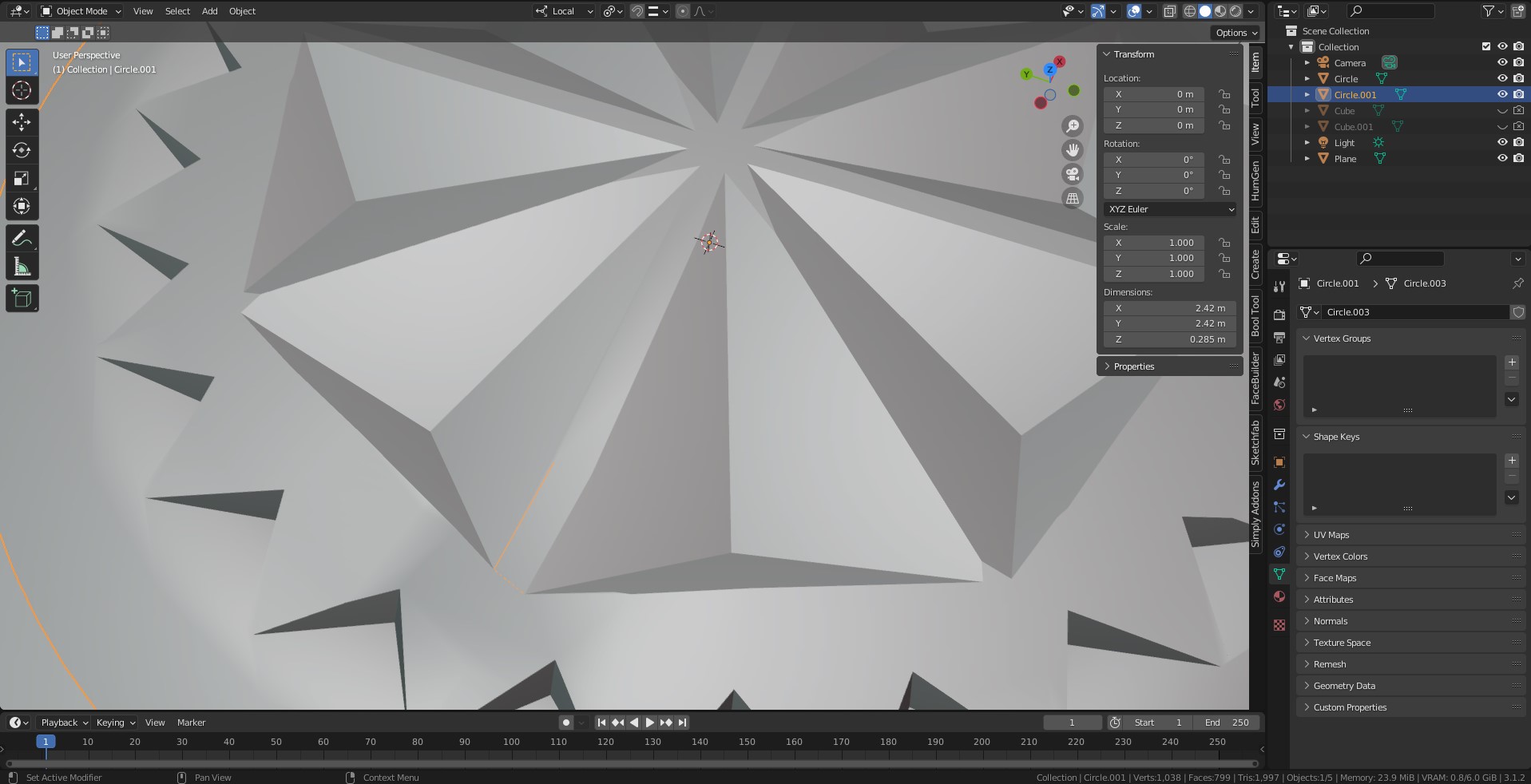Image resolution: width=1531 pixels, height=784 pixels.
Task: Activate the 3D Cursor tool
Action: pos(22,90)
